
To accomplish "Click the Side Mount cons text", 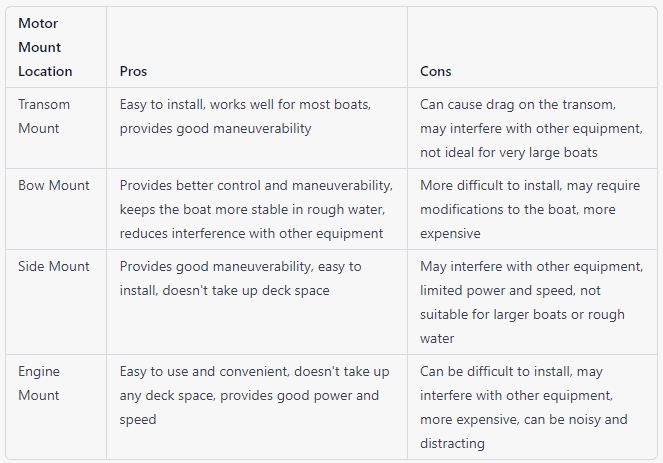I will [x=531, y=302].
